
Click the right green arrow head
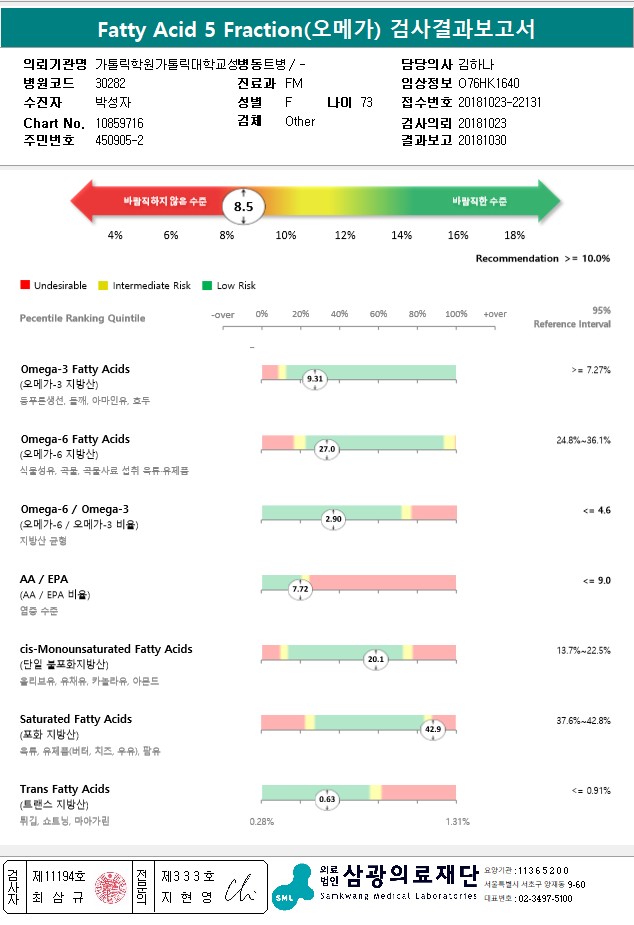[549, 201]
